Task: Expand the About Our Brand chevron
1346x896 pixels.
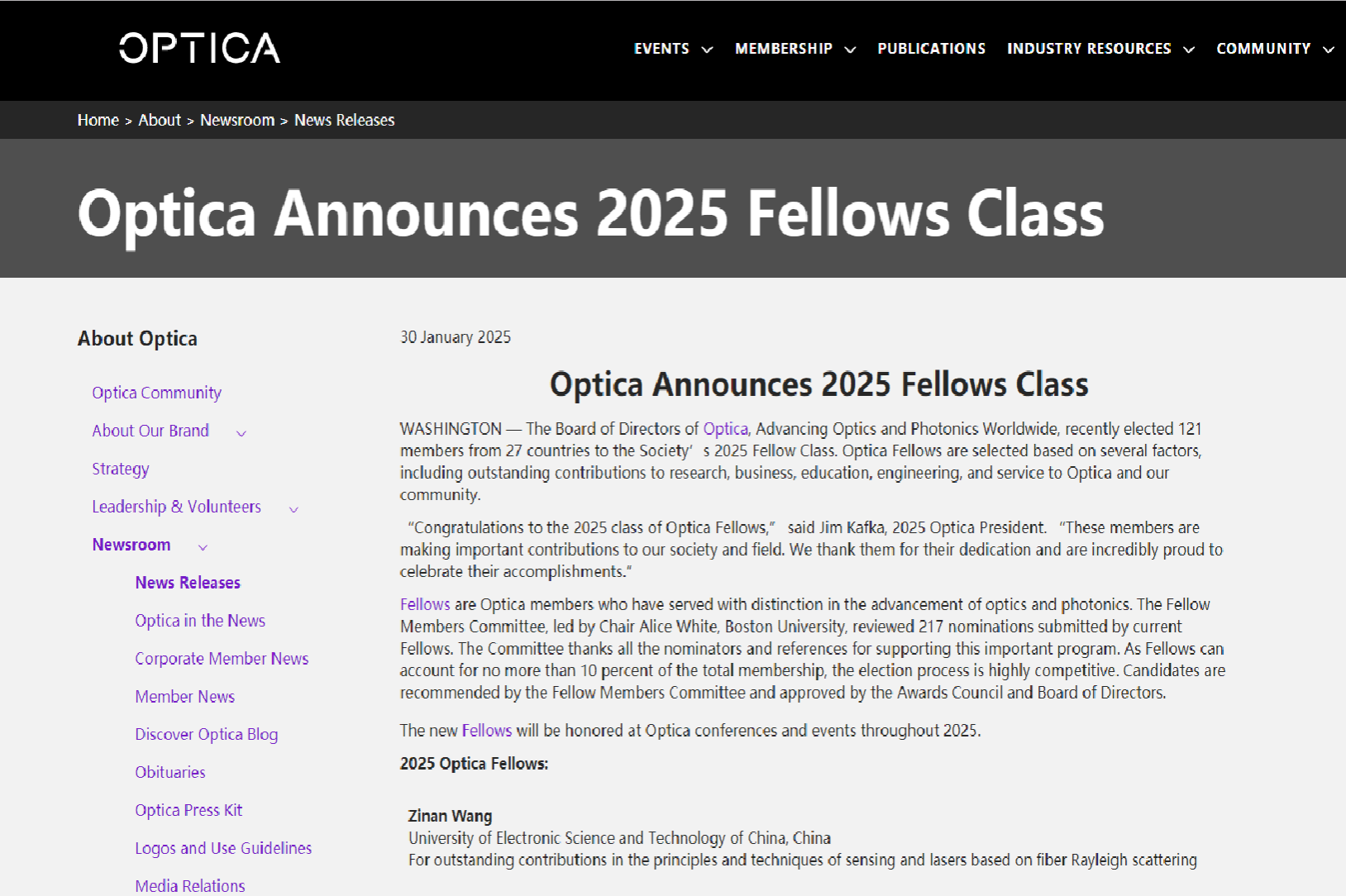Action: pyautogui.click(x=241, y=432)
